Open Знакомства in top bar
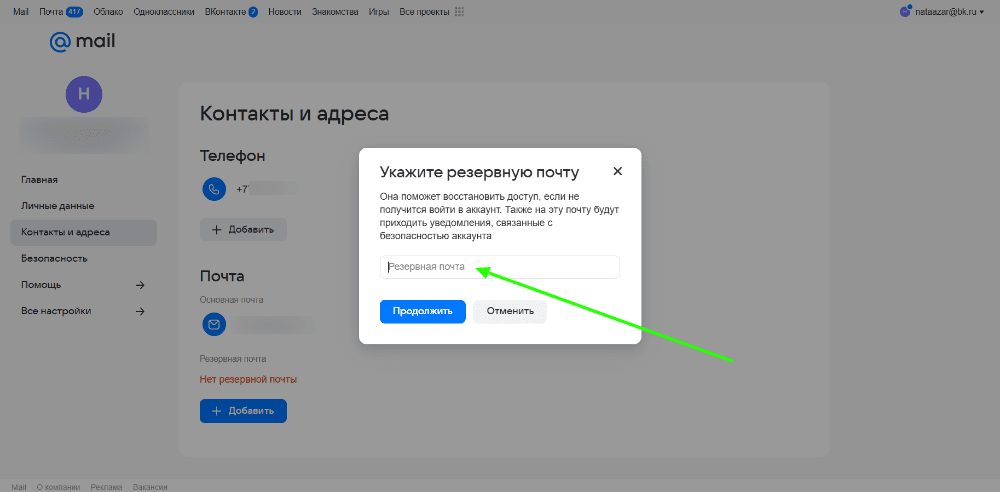1000x492 pixels. point(335,12)
